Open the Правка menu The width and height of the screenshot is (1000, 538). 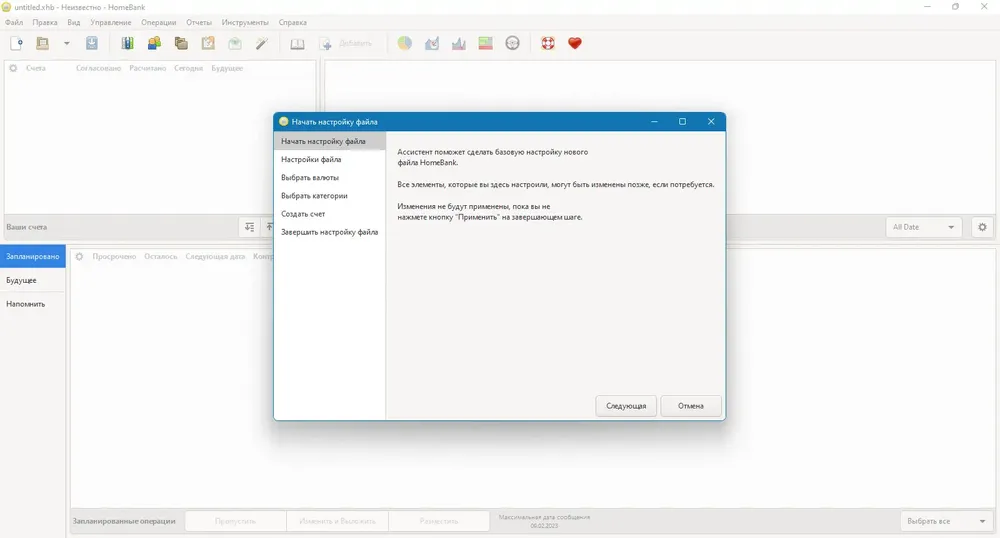click(45, 22)
